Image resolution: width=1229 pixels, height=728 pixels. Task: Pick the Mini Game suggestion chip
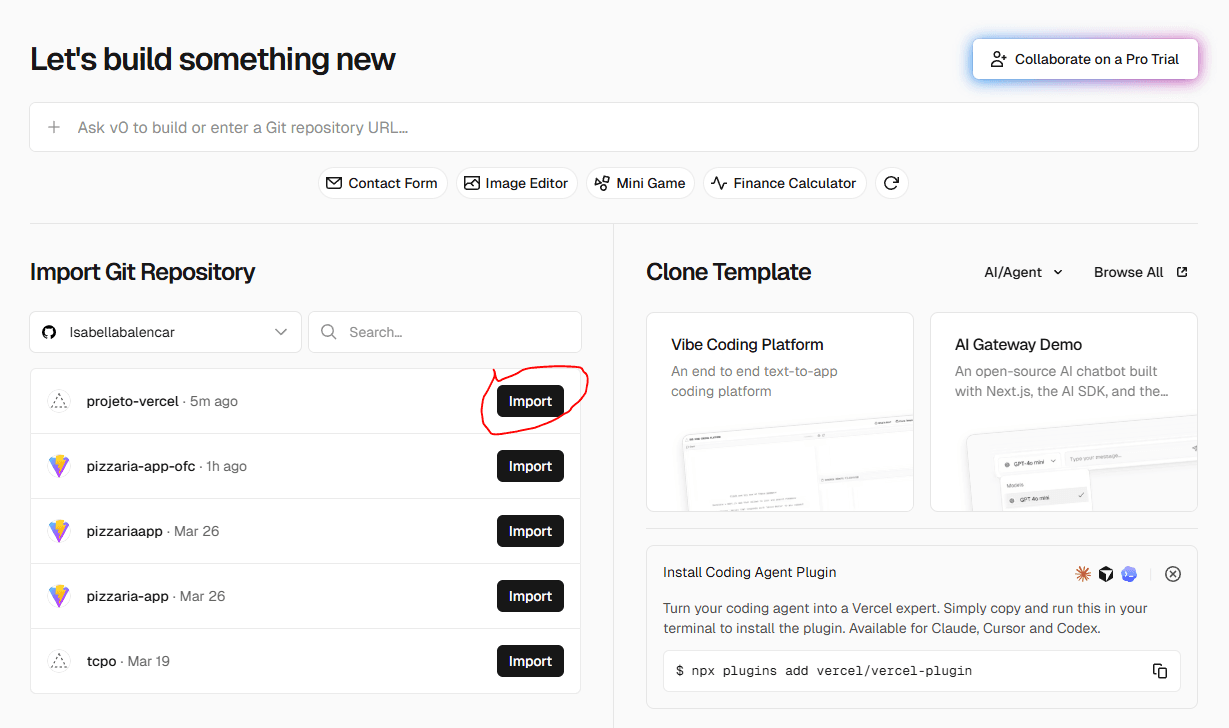point(640,183)
